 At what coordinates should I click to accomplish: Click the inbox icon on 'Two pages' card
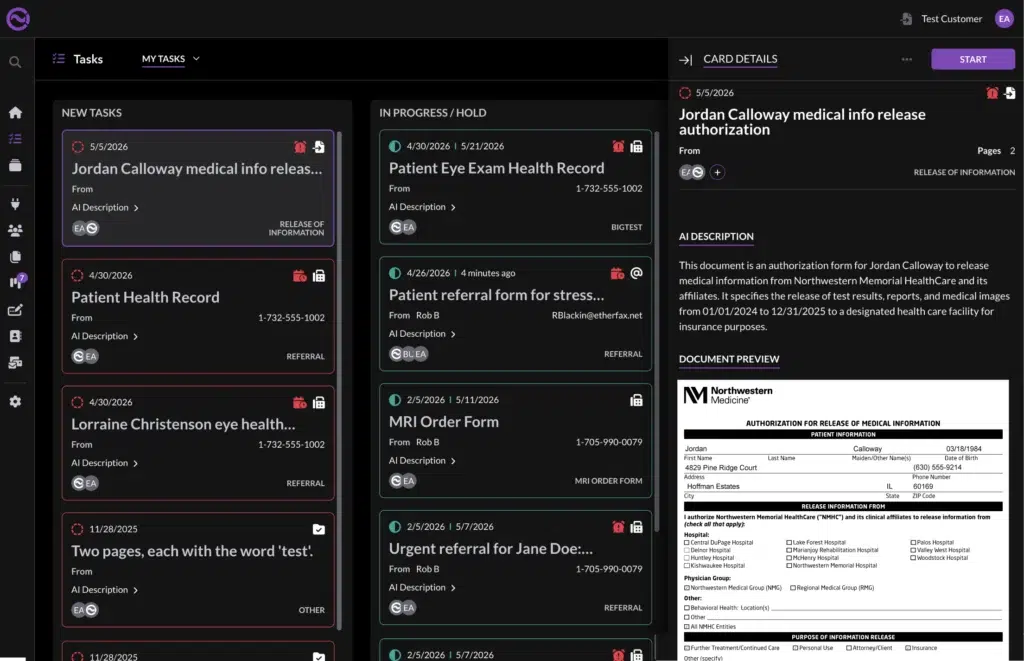point(319,530)
